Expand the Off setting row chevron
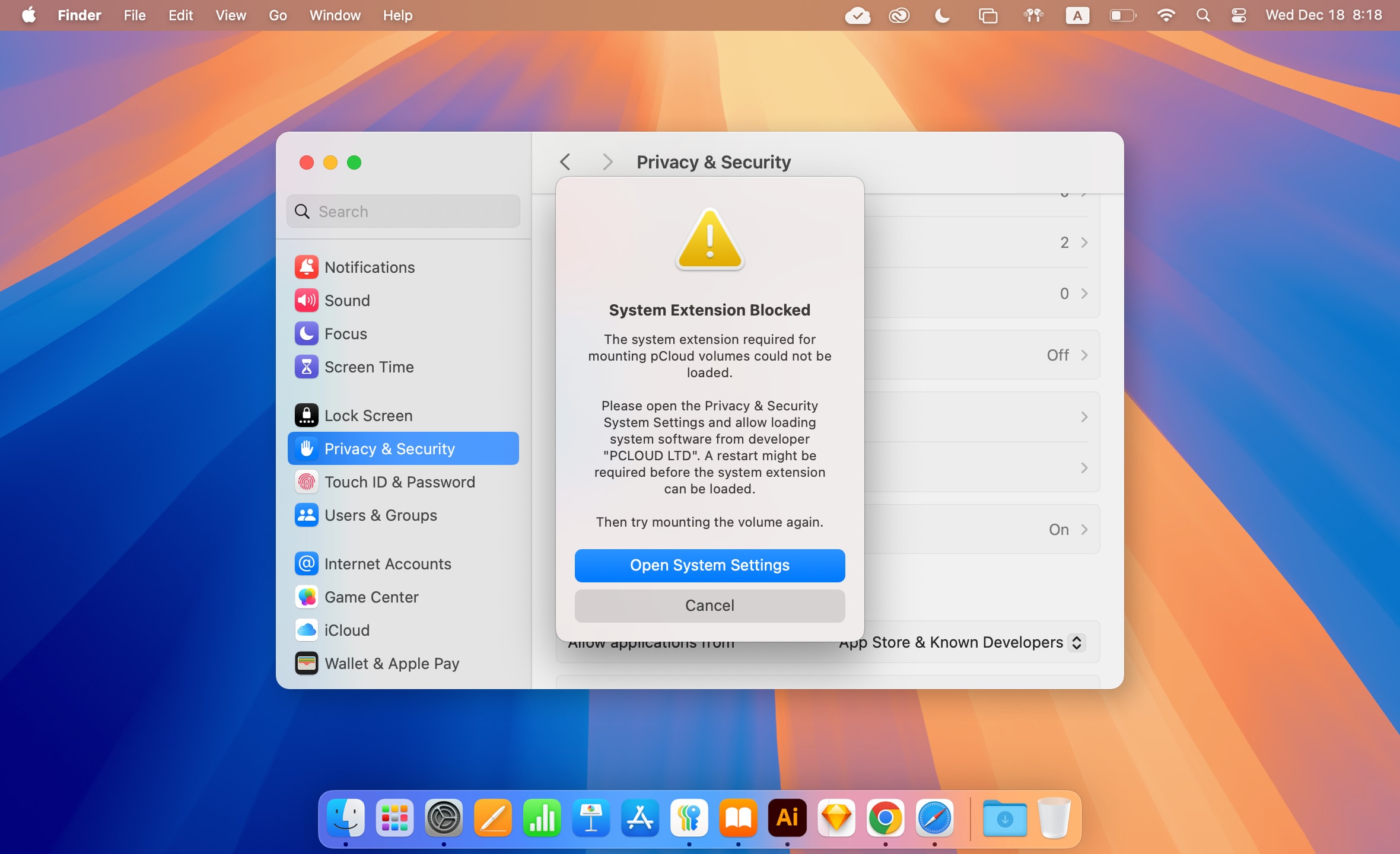The image size is (1400, 854). (1084, 355)
